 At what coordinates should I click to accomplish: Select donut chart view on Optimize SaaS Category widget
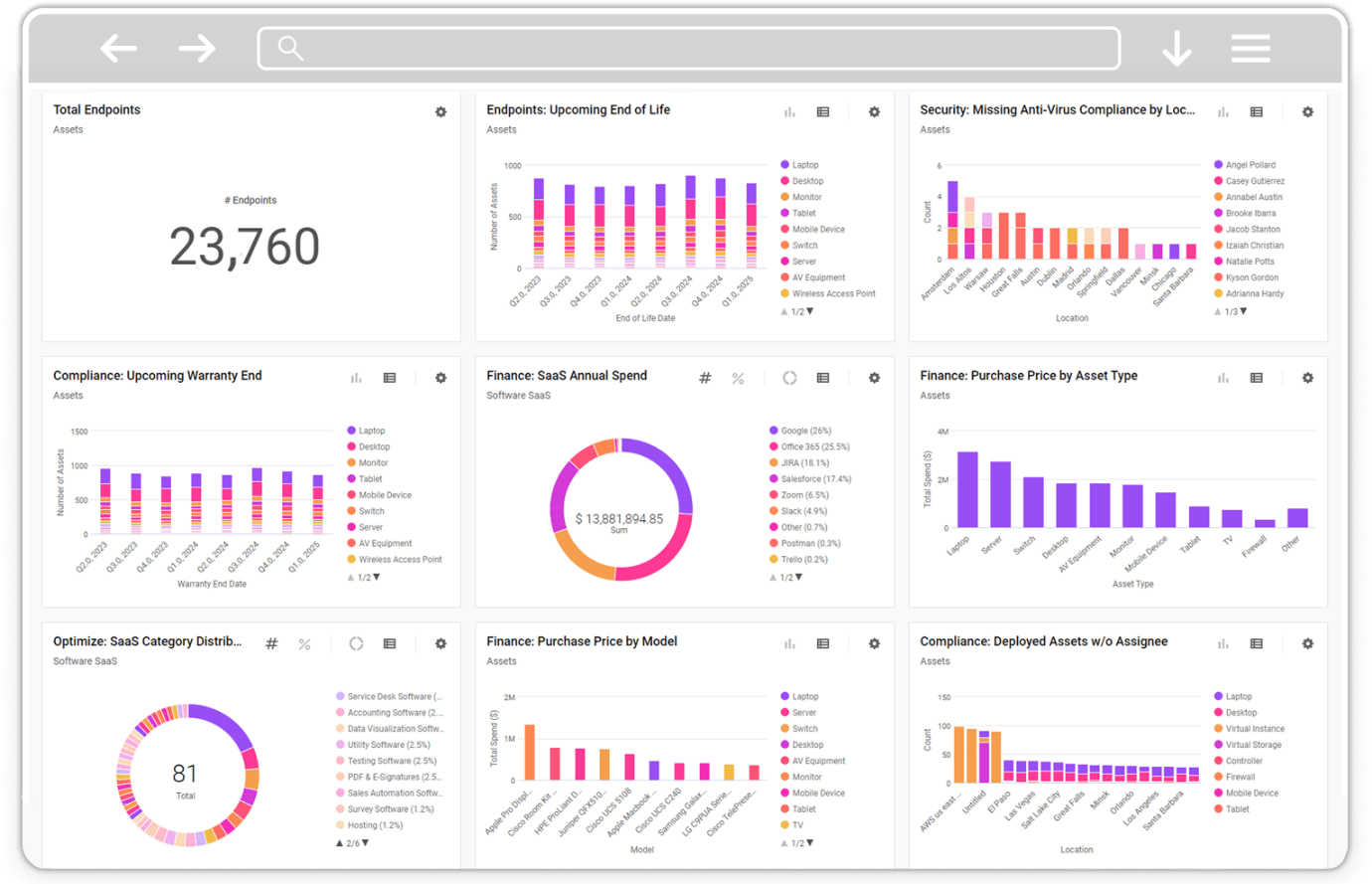356,643
